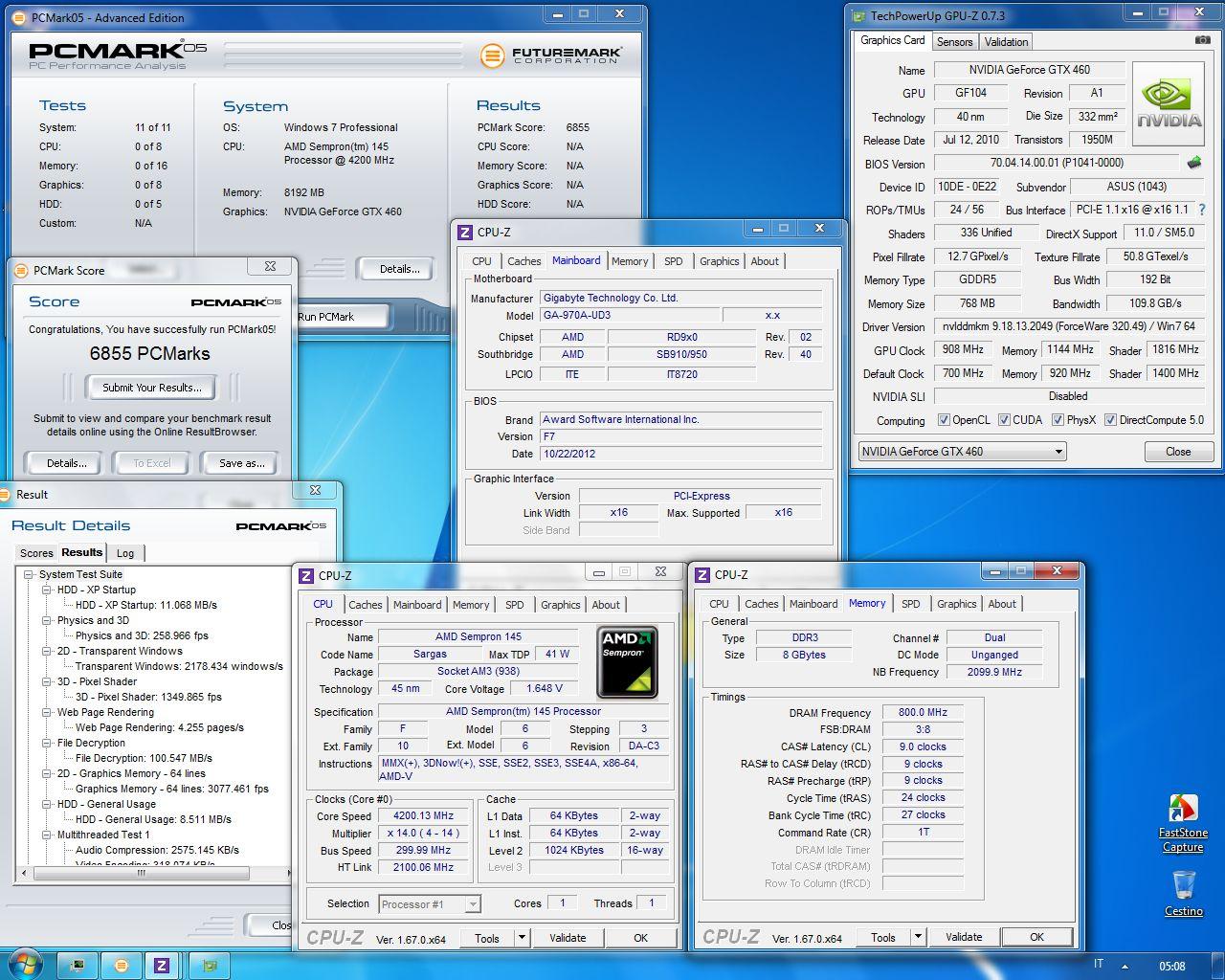1225x980 pixels.
Task: Toggle the PhysX checkbox
Action: coord(1058,420)
